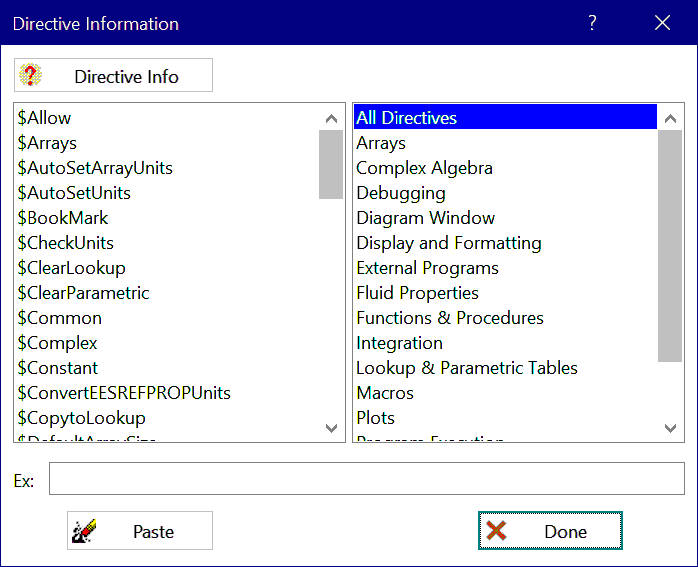Viewport: 698px width, 567px height.
Task: Click the category list scroll-down arrow
Action: click(672, 428)
